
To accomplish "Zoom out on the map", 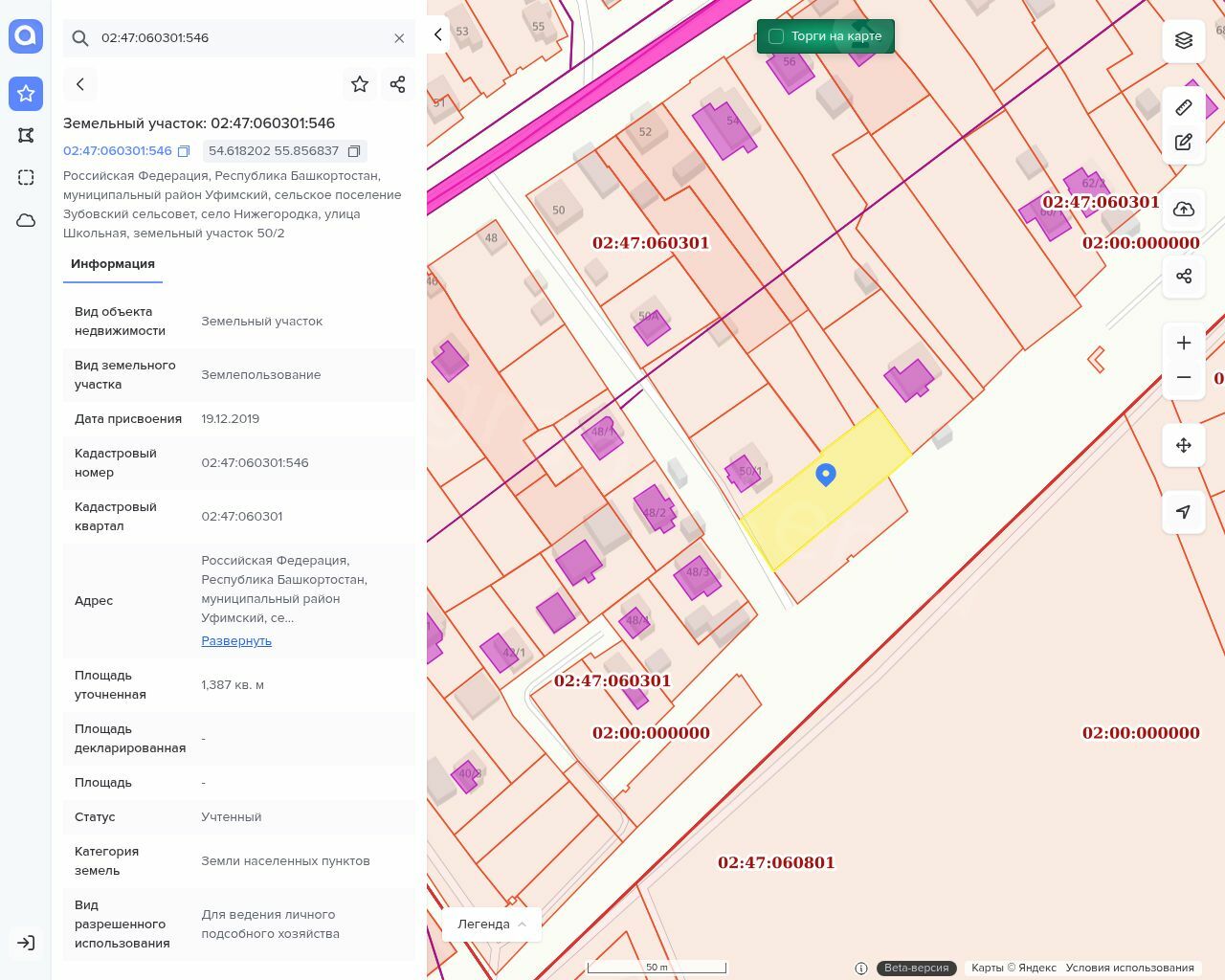I will 1184,377.
